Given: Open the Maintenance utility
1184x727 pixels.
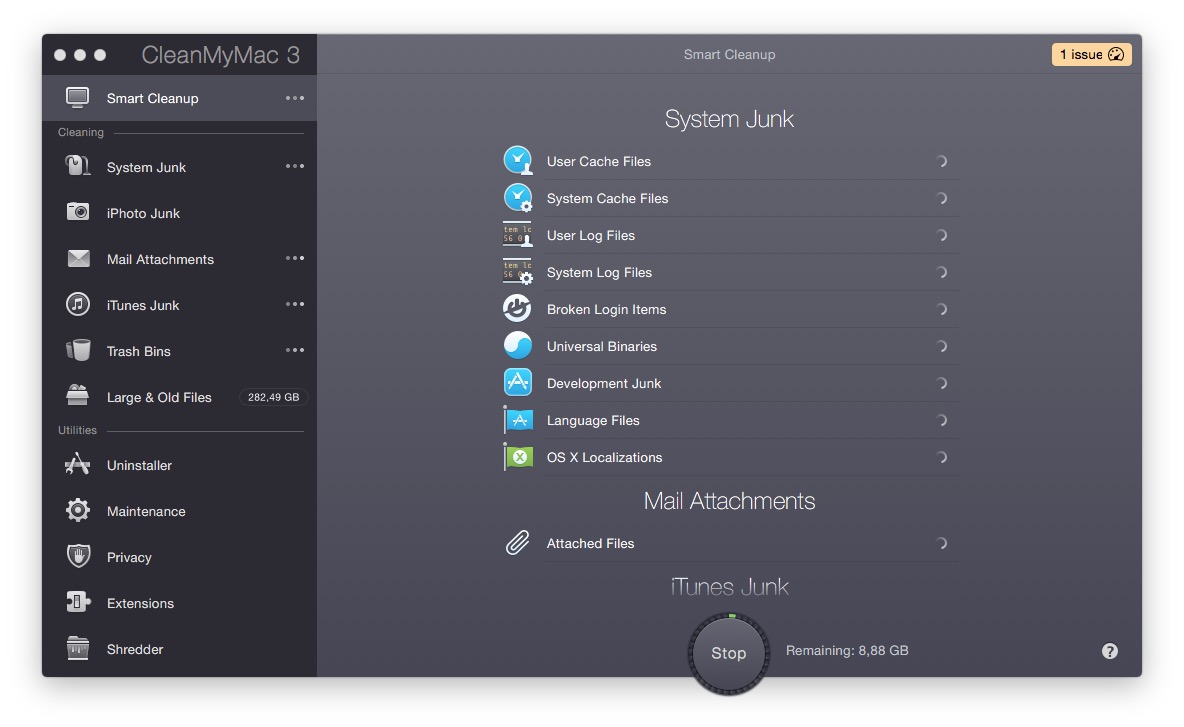Looking at the screenshot, I should click(180, 511).
